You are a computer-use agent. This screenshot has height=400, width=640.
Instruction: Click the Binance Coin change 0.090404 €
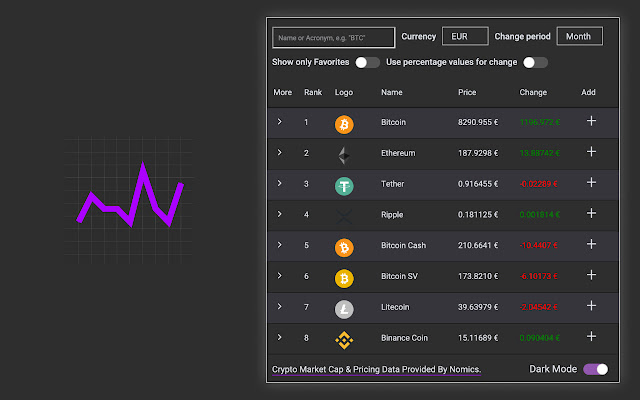pos(540,338)
